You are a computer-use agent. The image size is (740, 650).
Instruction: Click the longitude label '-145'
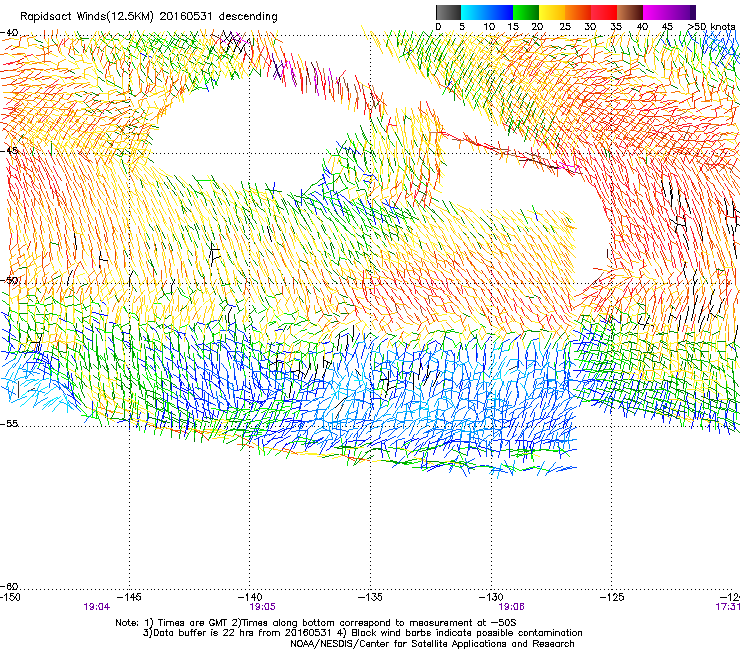click(129, 597)
